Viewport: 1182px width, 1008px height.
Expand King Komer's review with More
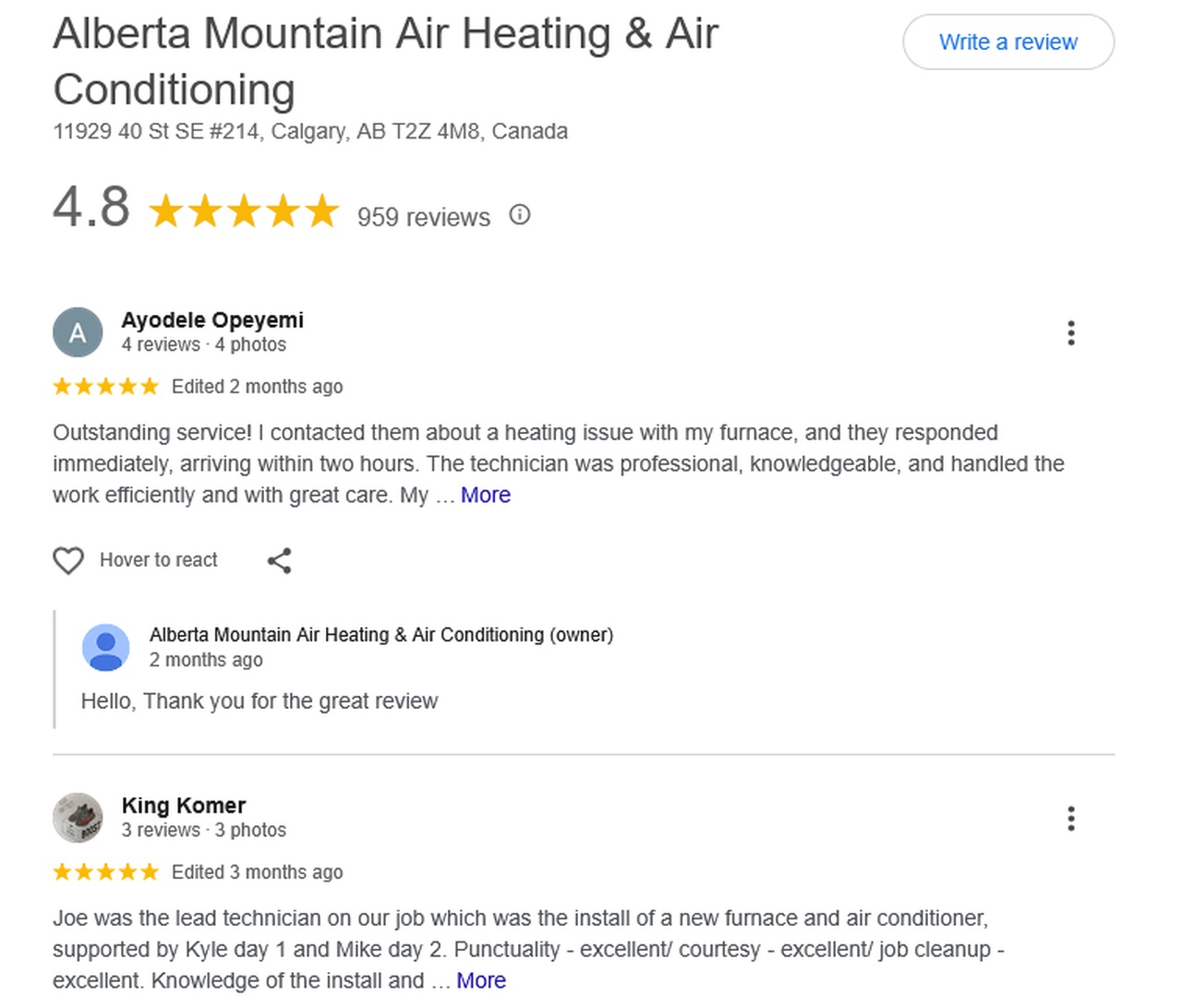coord(480,981)
